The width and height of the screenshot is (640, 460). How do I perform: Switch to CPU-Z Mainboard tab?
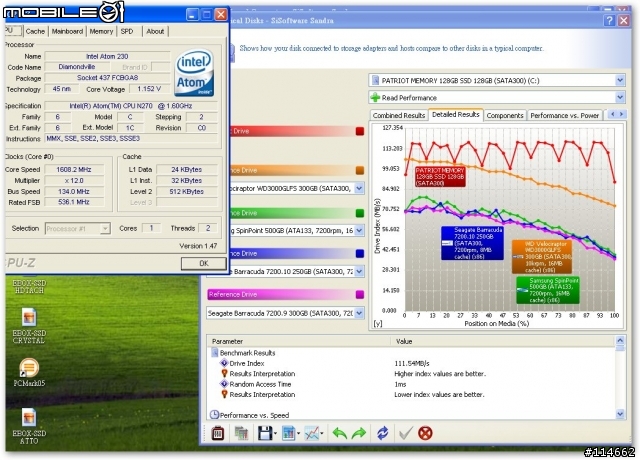(x=67, y=31)
